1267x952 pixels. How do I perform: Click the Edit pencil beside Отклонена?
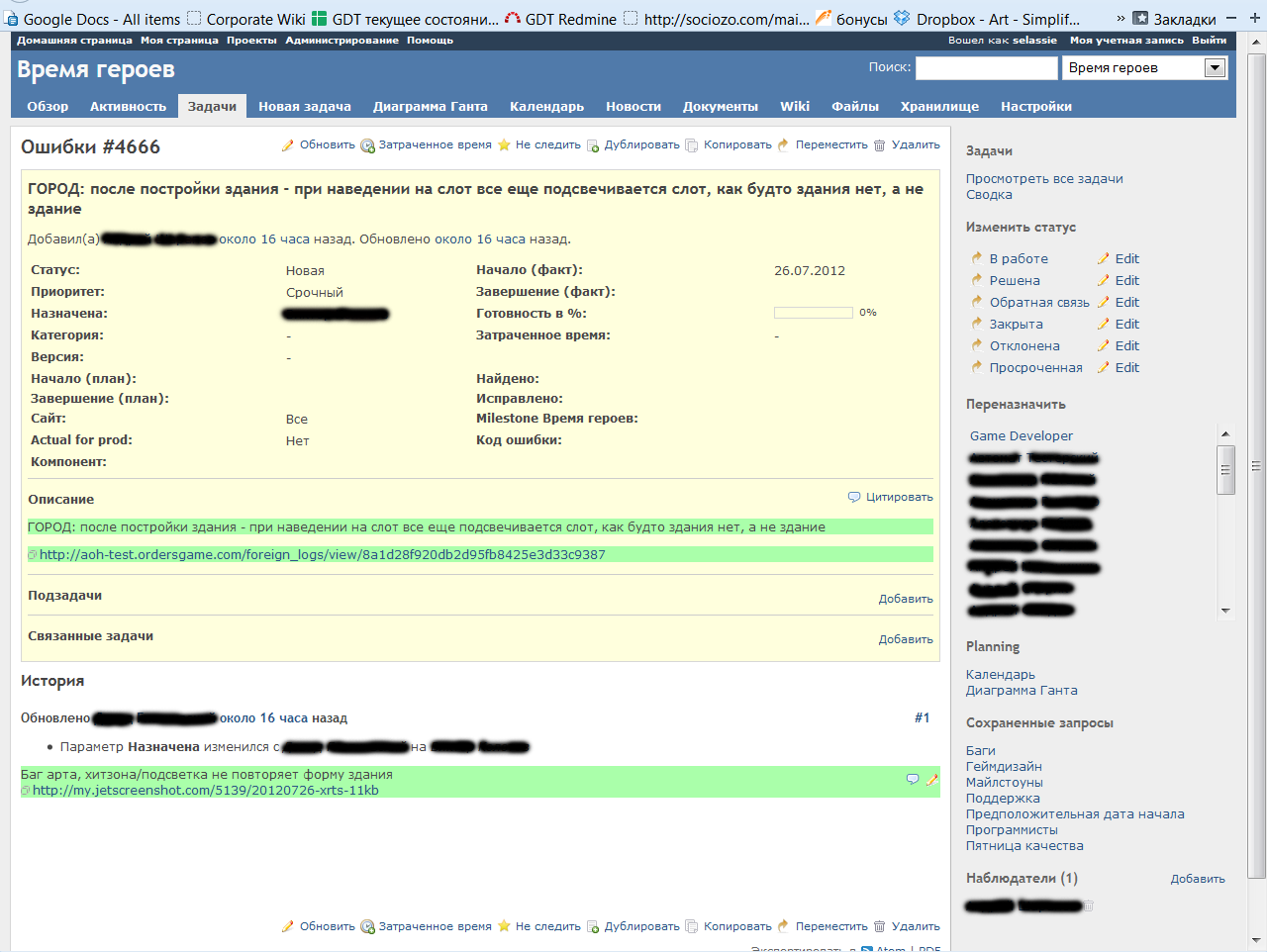coord(1104,346)
